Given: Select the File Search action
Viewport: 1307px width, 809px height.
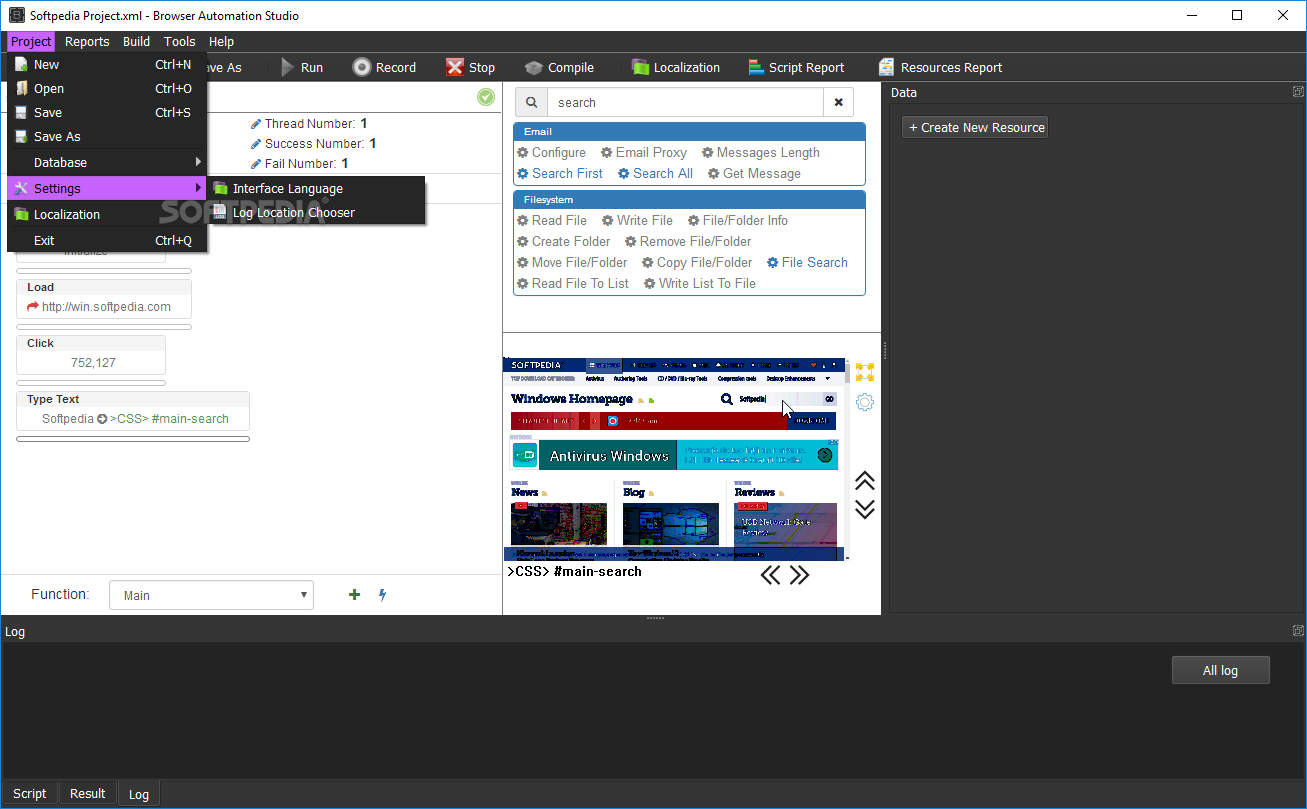Looking at the screenshot, I should coord(807,263).
